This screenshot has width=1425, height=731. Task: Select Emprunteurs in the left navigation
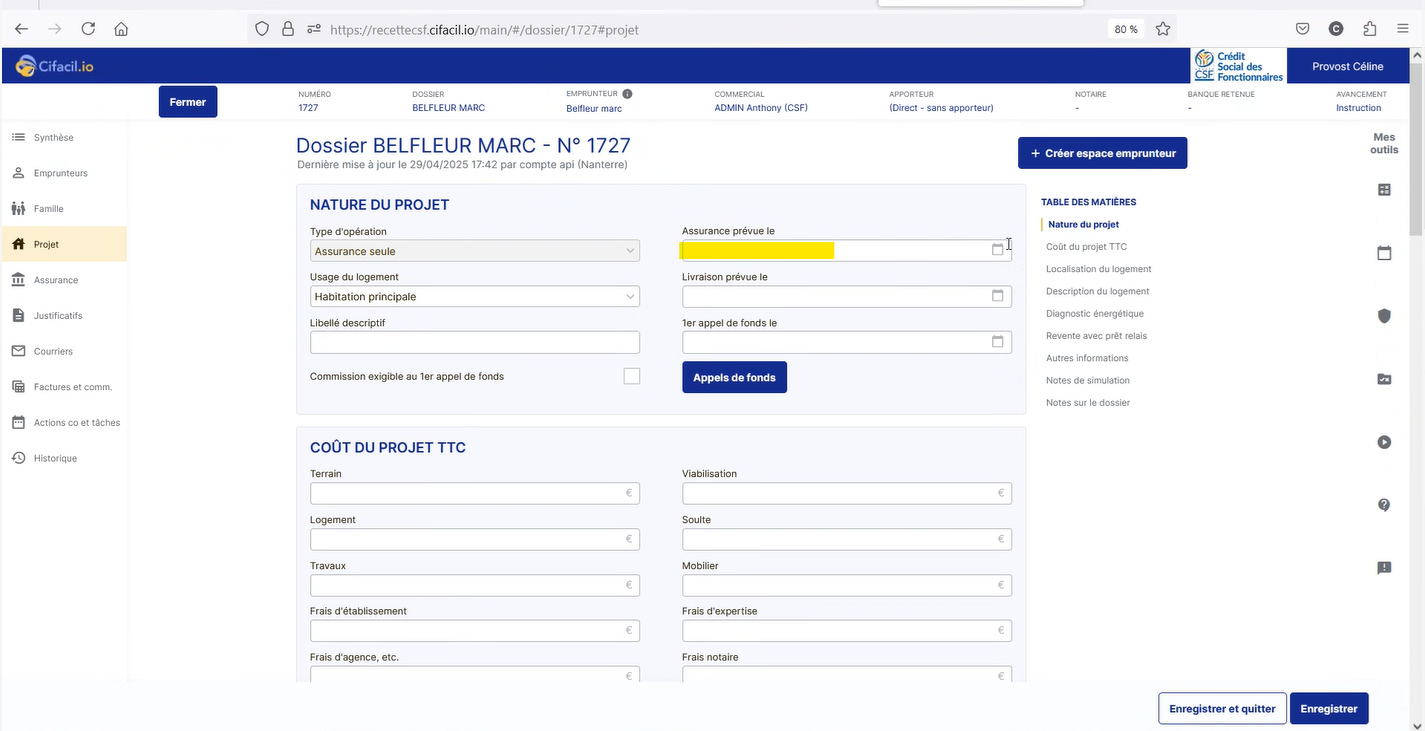[x=60, y=173]
